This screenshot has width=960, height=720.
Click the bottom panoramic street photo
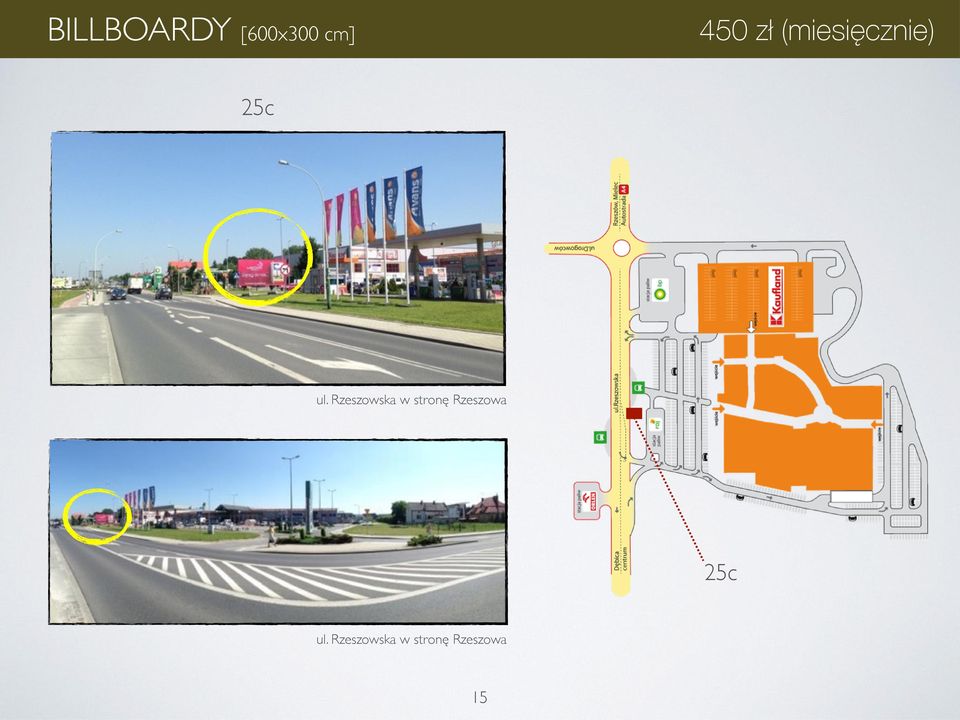pos(278,531)
